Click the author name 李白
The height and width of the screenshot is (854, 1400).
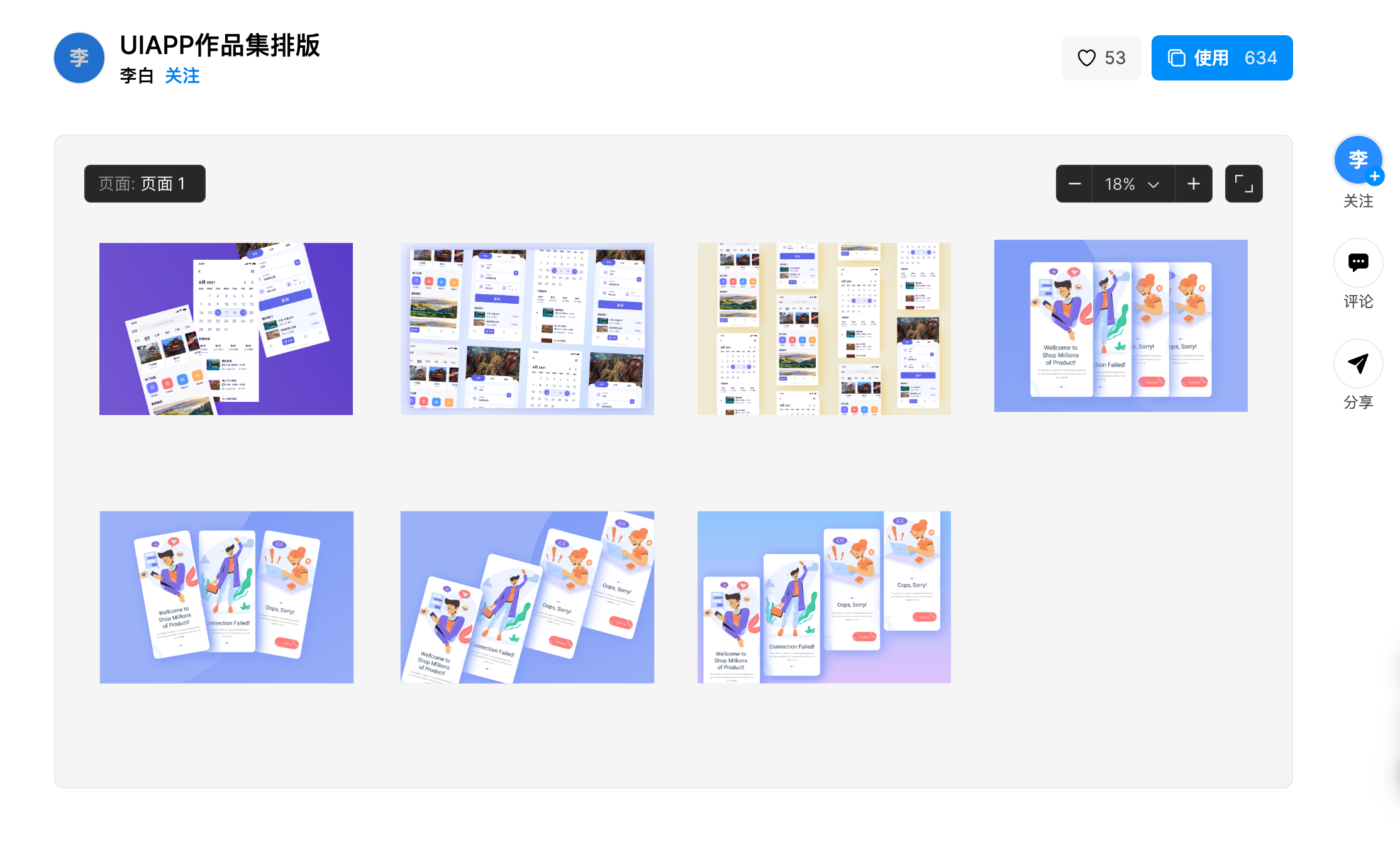click(136, 76)
